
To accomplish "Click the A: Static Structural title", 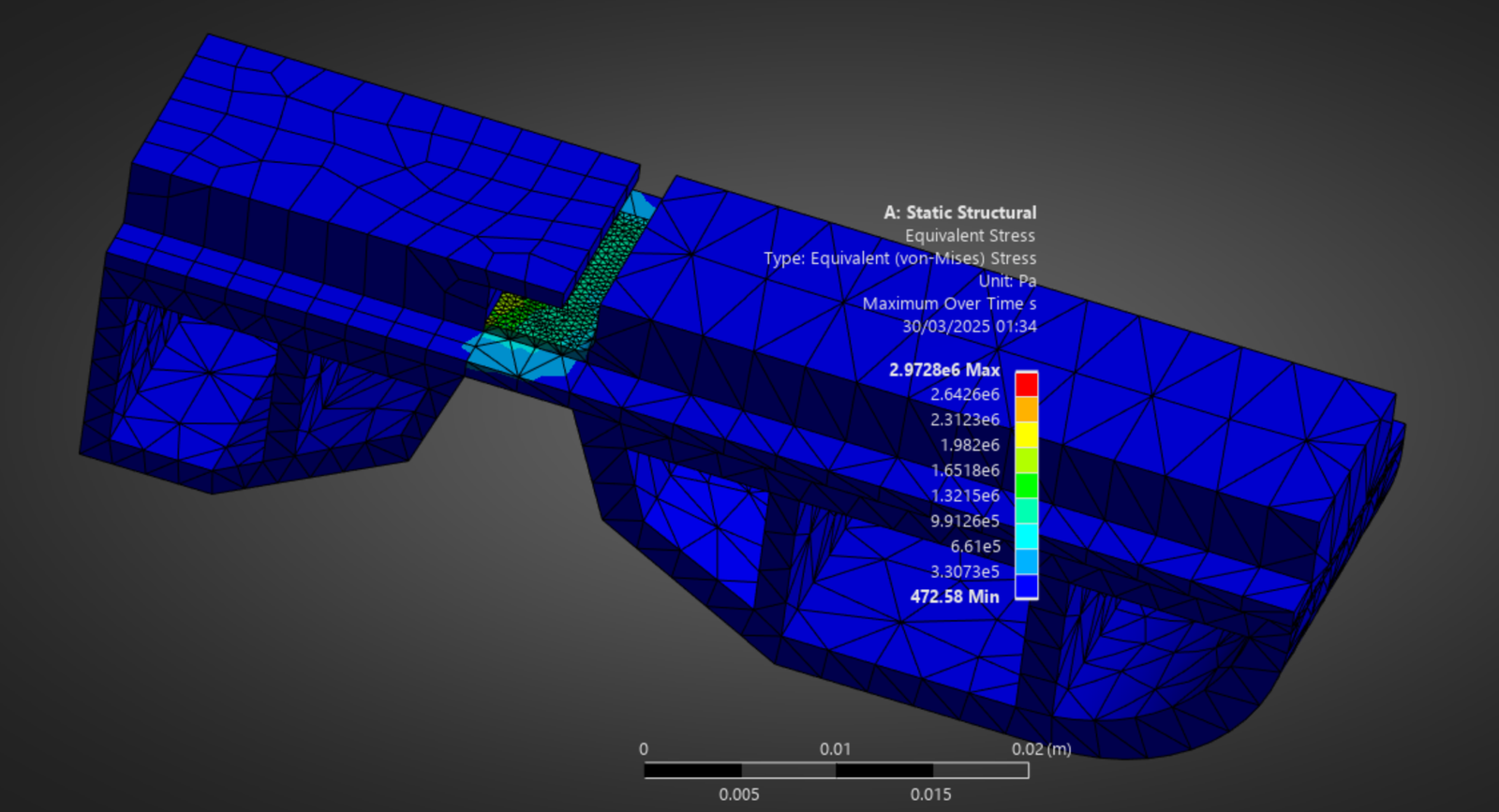I will [x=959, y=213].
